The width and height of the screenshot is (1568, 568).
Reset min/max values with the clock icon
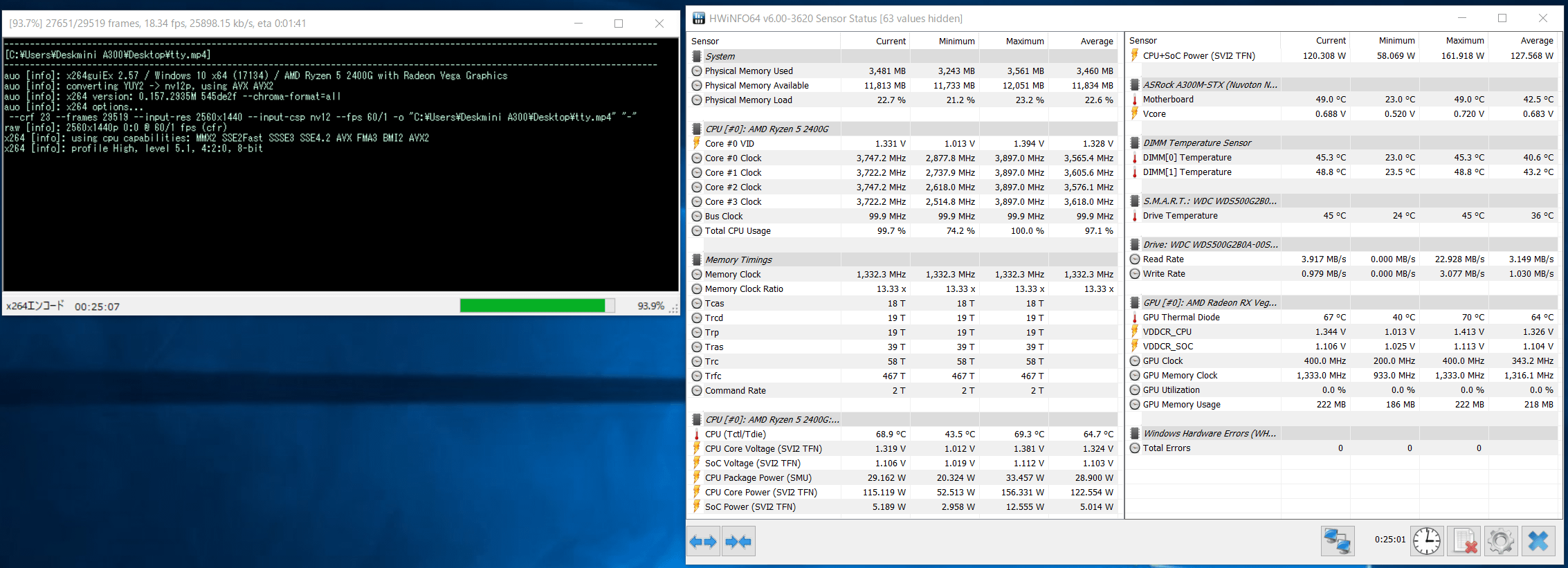tap(1427, 540)
